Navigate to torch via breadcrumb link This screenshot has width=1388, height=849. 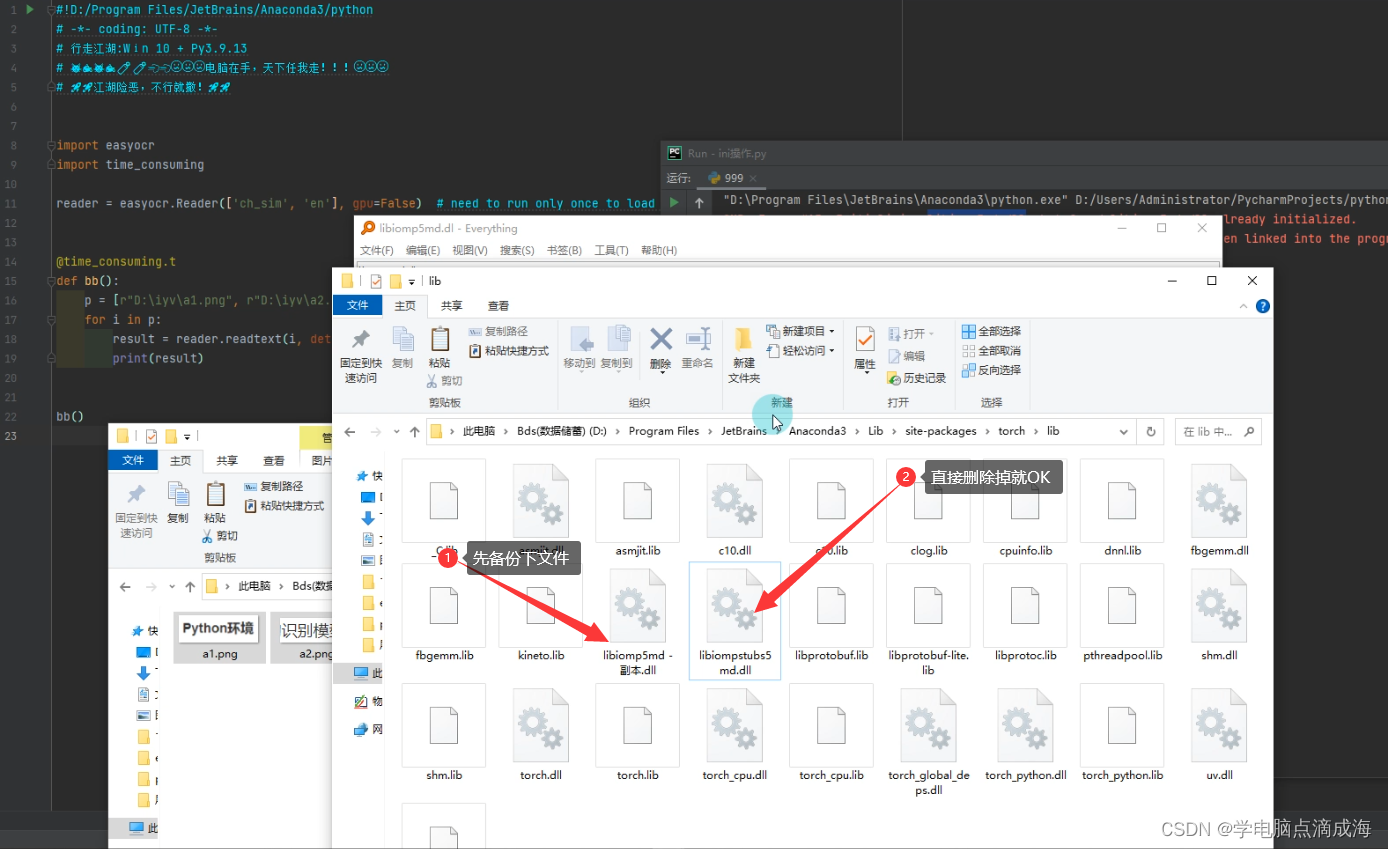point(1011,431)
